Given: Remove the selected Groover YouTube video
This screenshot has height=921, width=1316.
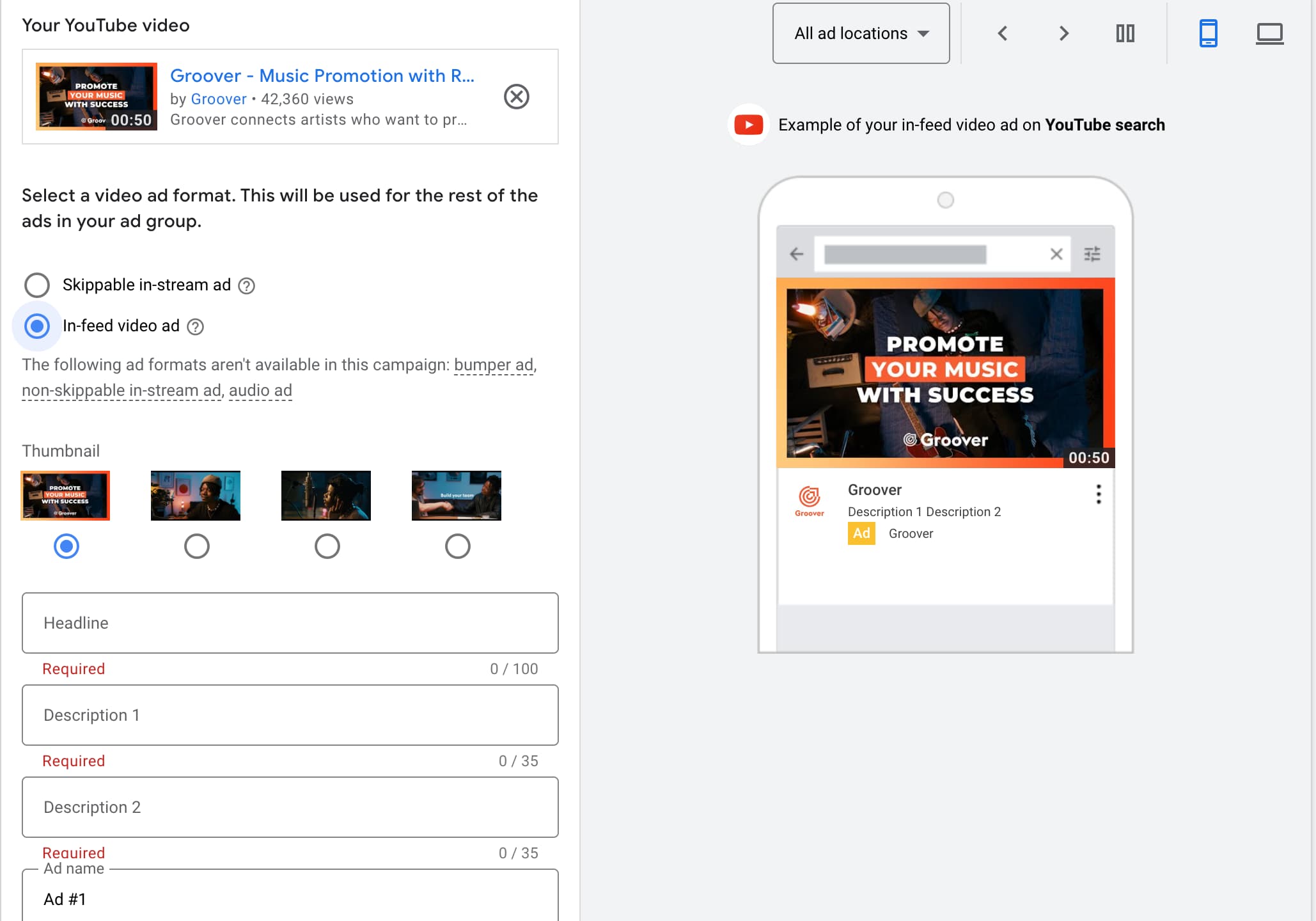Looking at the screenshot, I should pyautogui.click(x=516, y=97).
